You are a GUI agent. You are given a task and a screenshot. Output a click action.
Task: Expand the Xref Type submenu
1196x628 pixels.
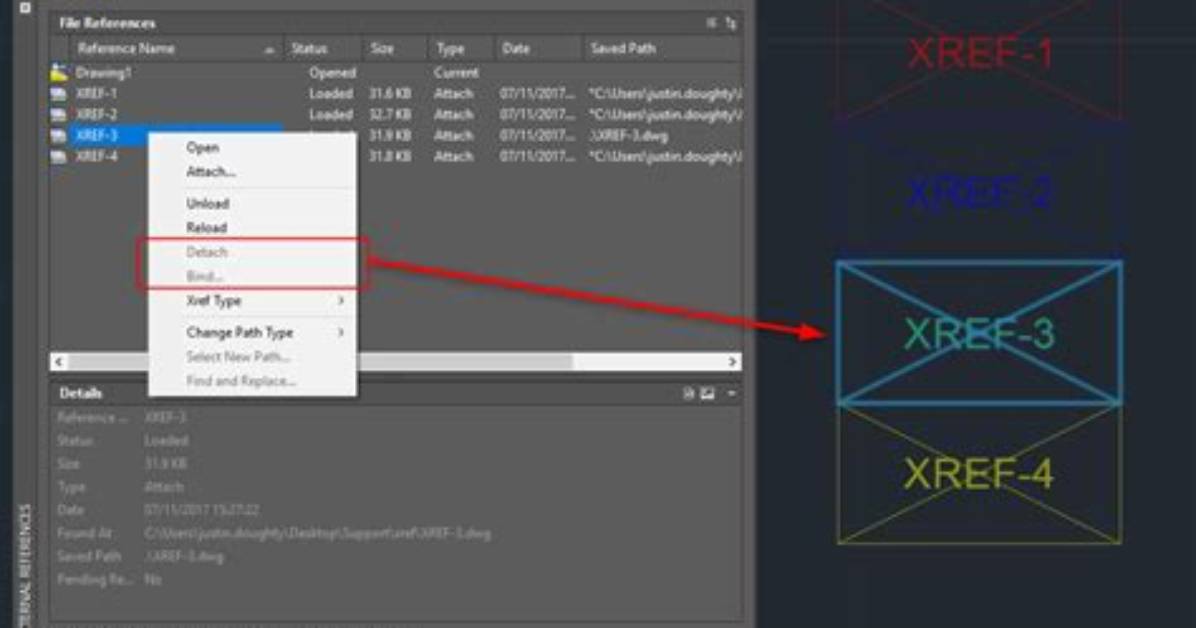point(341,301)
